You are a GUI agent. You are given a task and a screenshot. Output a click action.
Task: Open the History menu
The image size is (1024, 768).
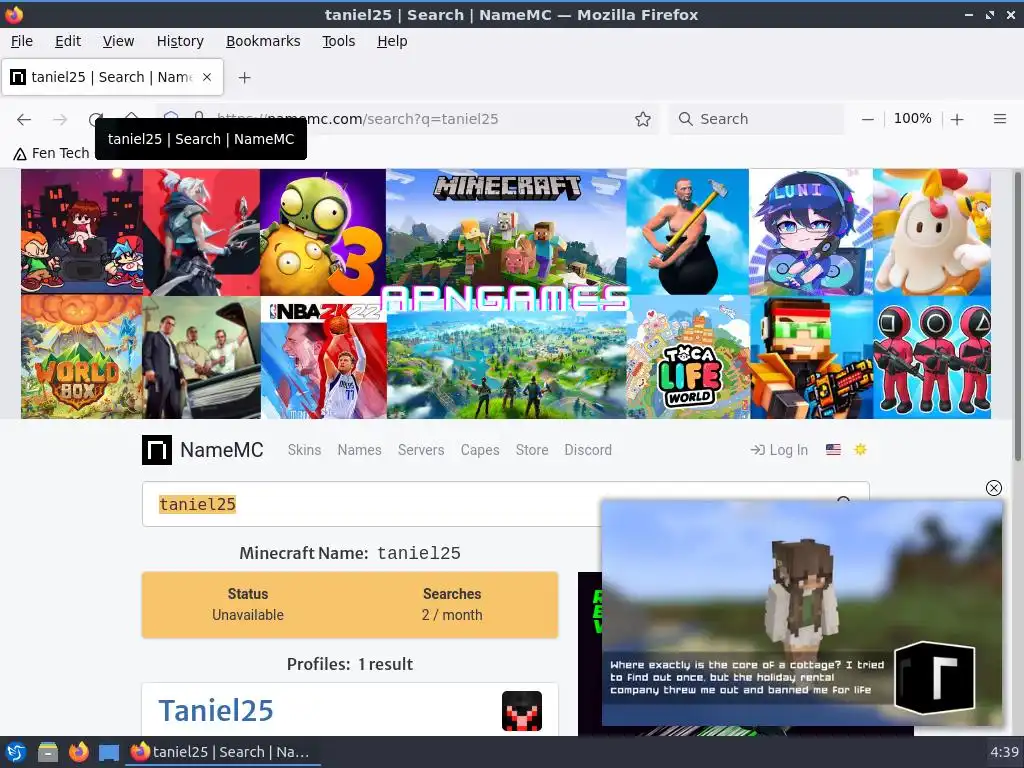(x=180, y=41)
